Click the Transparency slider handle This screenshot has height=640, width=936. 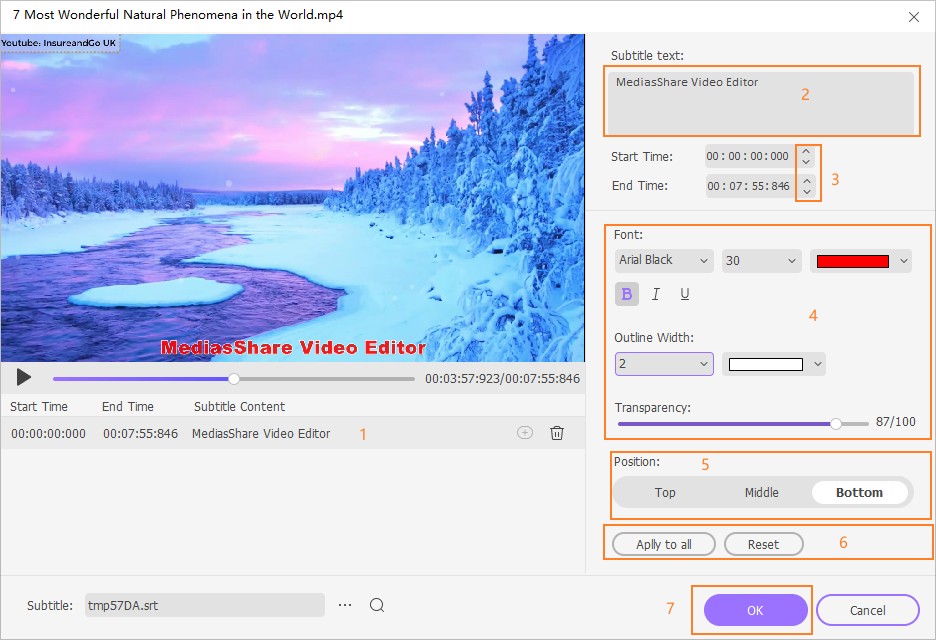[836, 423]
